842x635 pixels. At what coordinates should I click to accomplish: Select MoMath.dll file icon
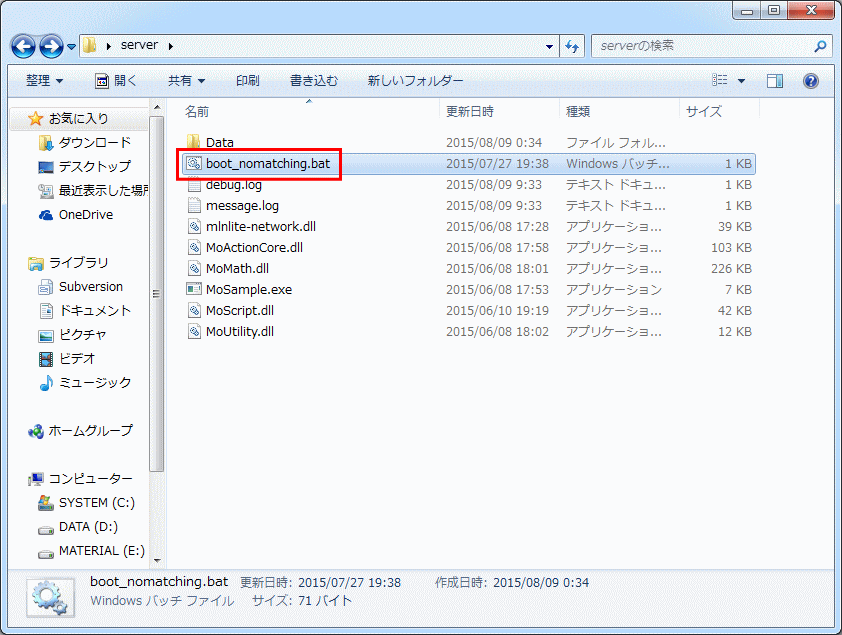pos(194,268)
